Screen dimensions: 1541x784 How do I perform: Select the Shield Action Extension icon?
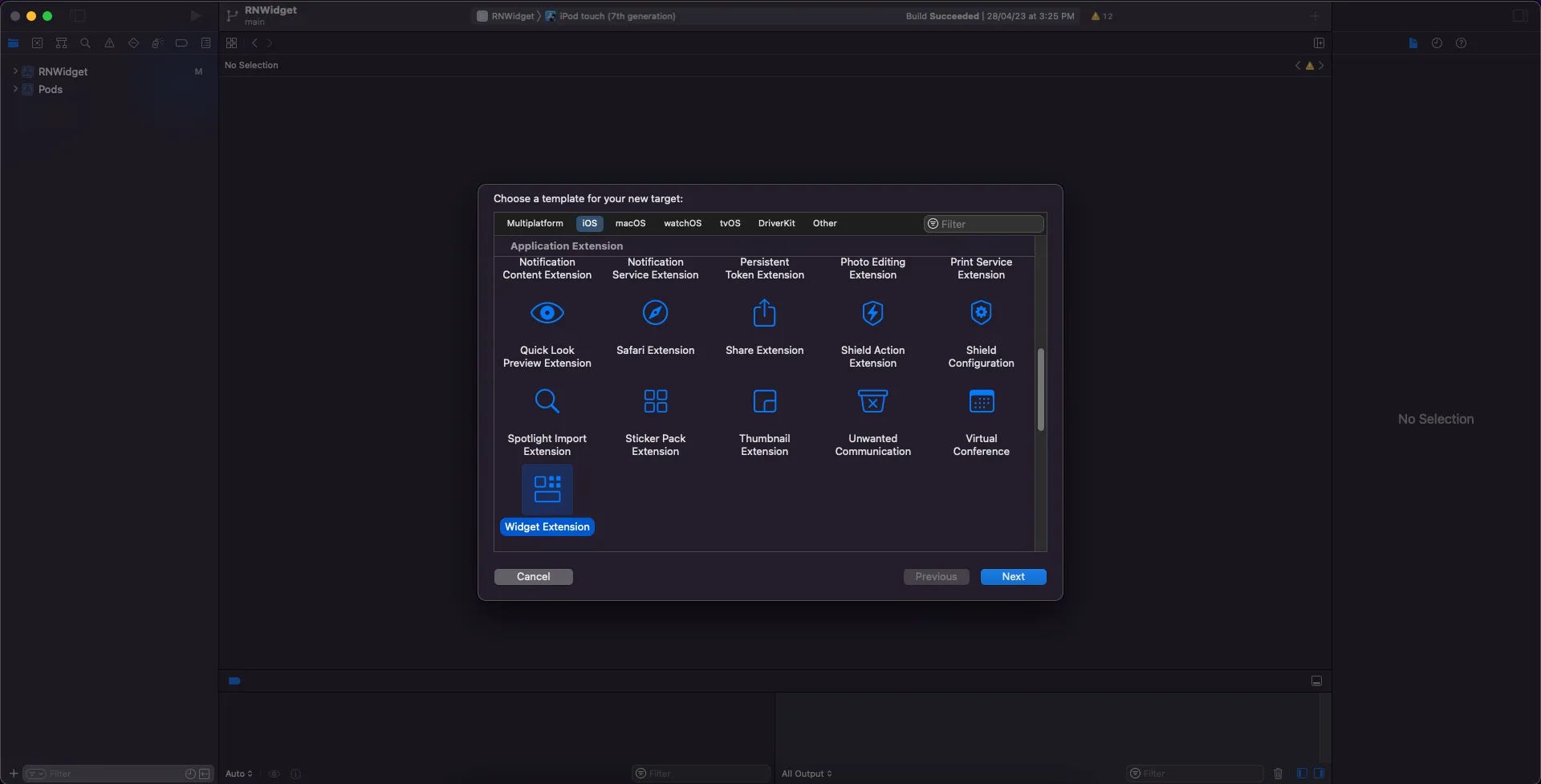[873, 313]
